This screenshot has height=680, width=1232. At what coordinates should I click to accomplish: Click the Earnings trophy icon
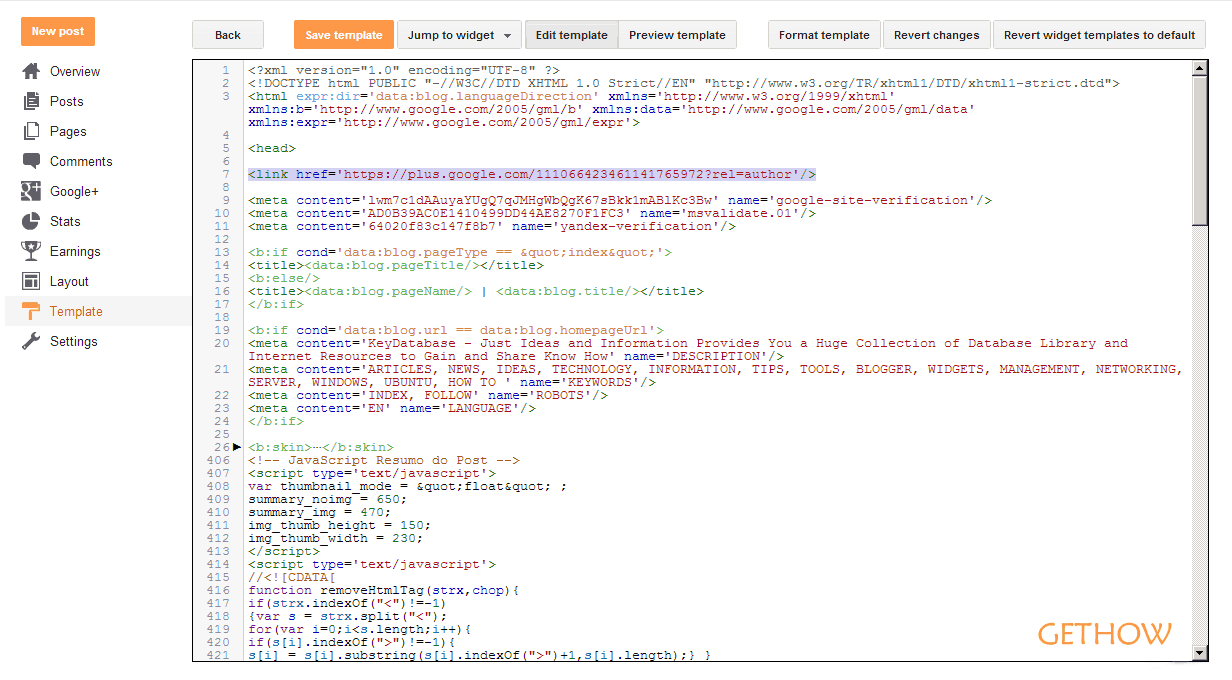(31, 251)
